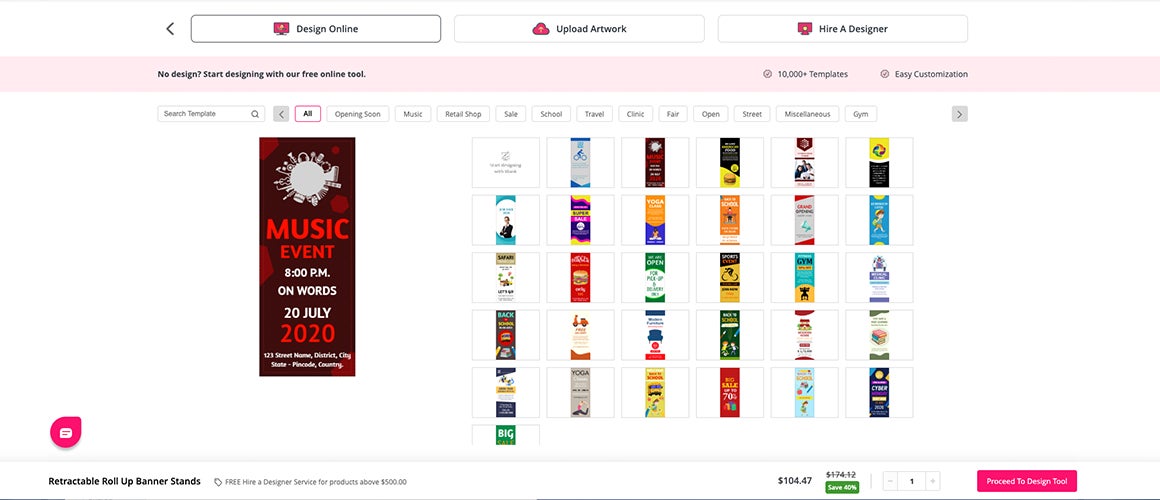This screenshot has width=1160, height=500.
Task: Click Proceed To Design Tool button
Action: tap(1027, 481)
